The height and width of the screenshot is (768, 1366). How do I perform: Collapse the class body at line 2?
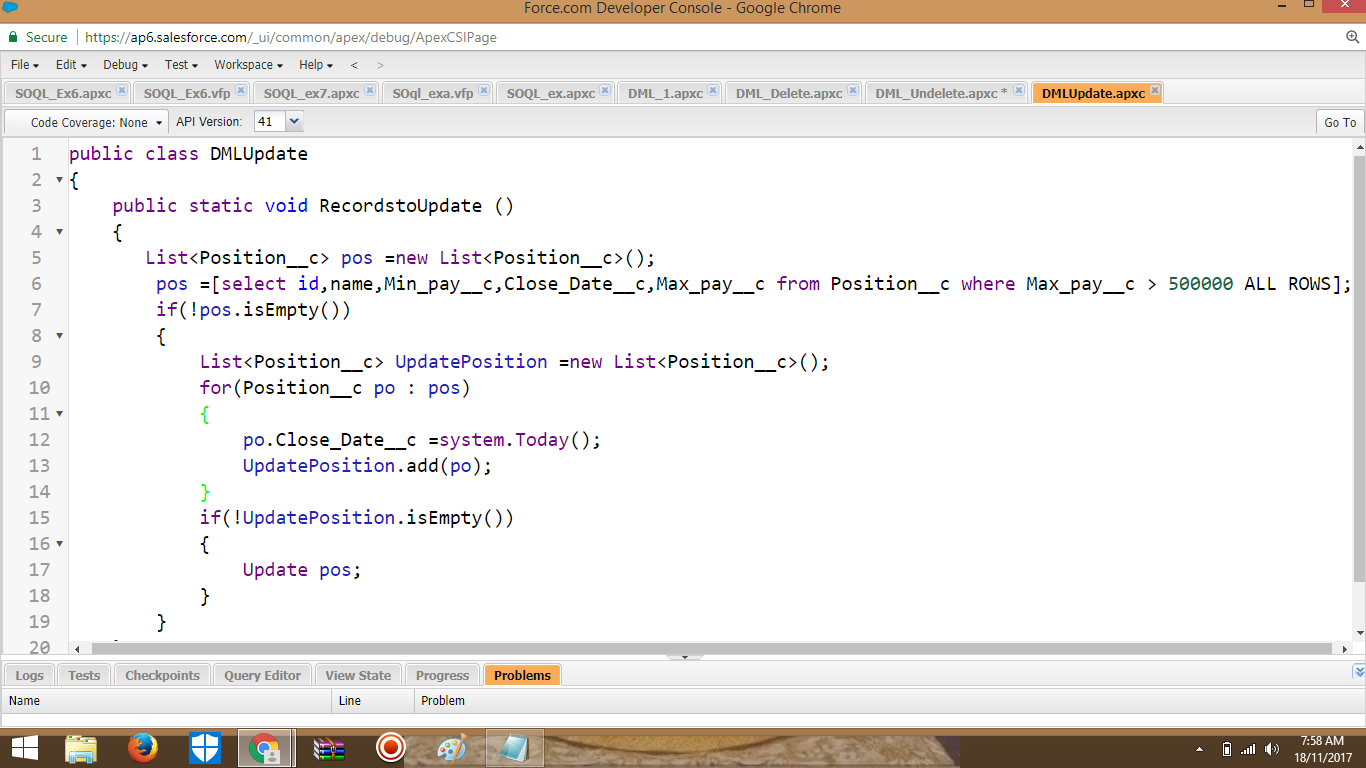tap(59, 180)
